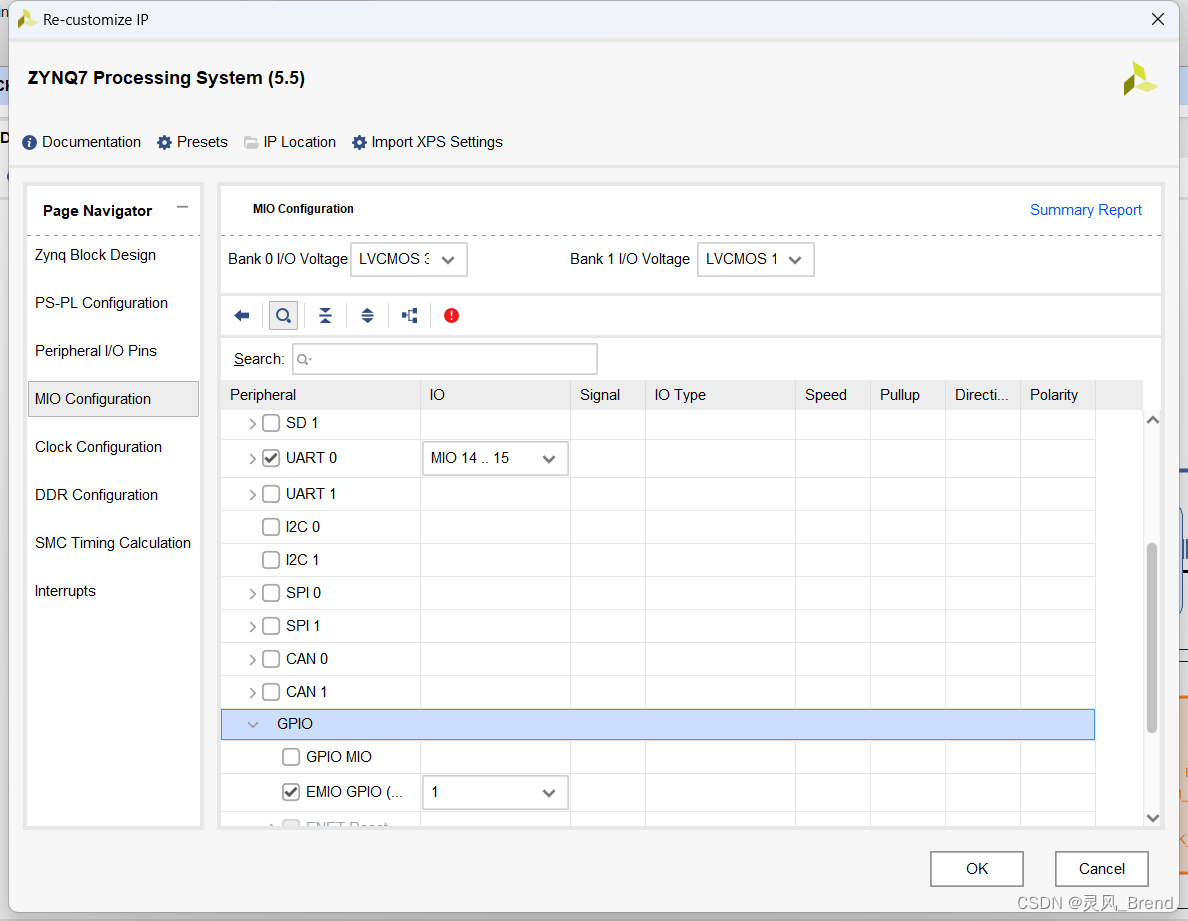Expand the SD 1 tree row
The width and height of the screenshot is (1188, 921).
coord(252,423)
